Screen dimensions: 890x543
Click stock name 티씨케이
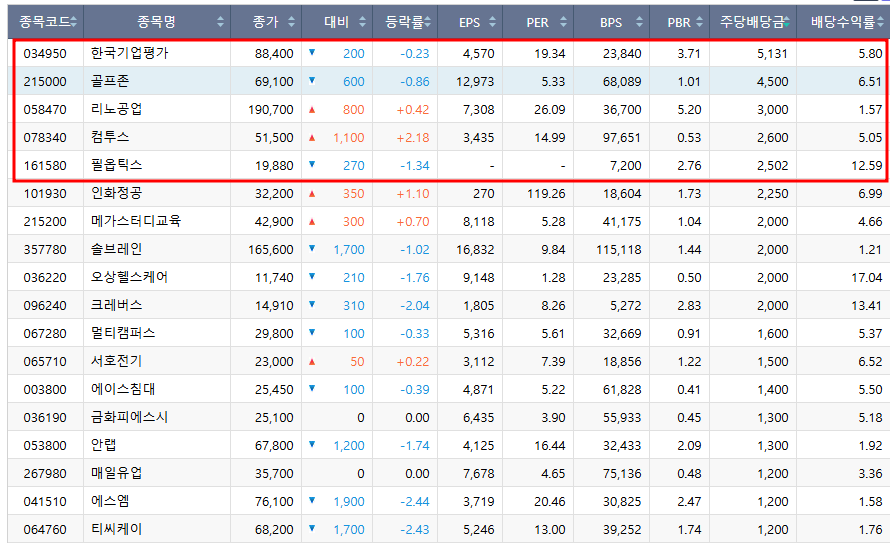tap(116, 529)
